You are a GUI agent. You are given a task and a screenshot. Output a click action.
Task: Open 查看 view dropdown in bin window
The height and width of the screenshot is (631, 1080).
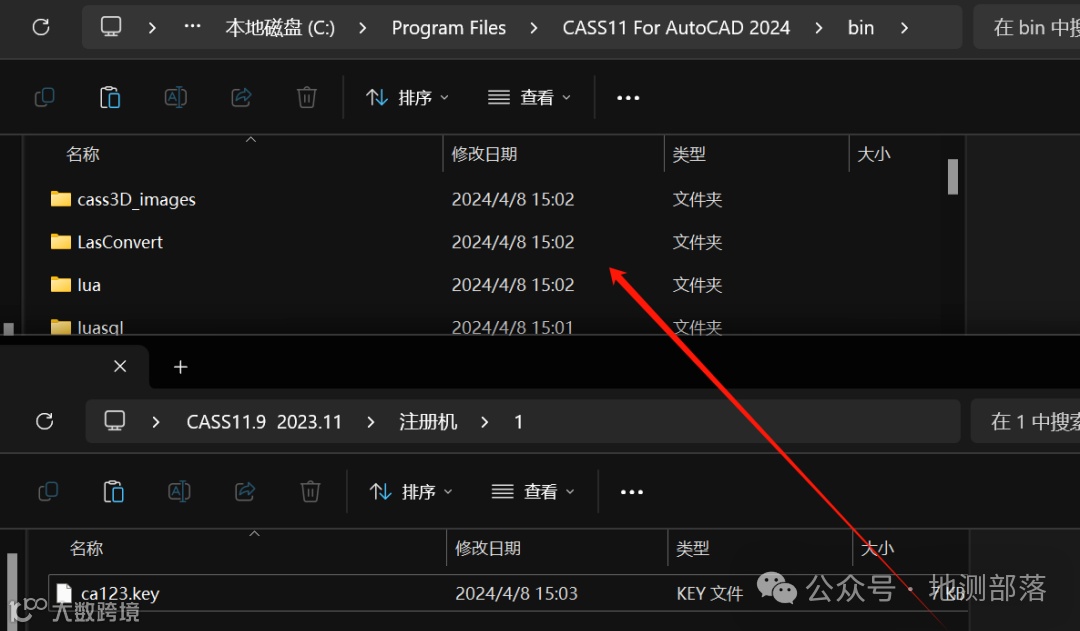tap(529, 98)
